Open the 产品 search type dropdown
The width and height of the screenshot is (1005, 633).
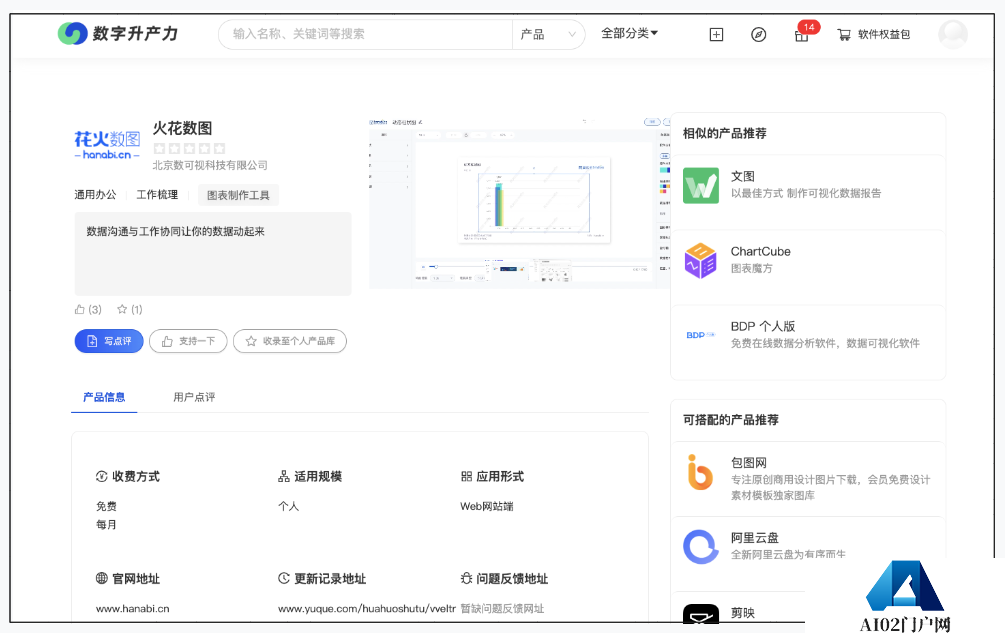pos(548,35)
